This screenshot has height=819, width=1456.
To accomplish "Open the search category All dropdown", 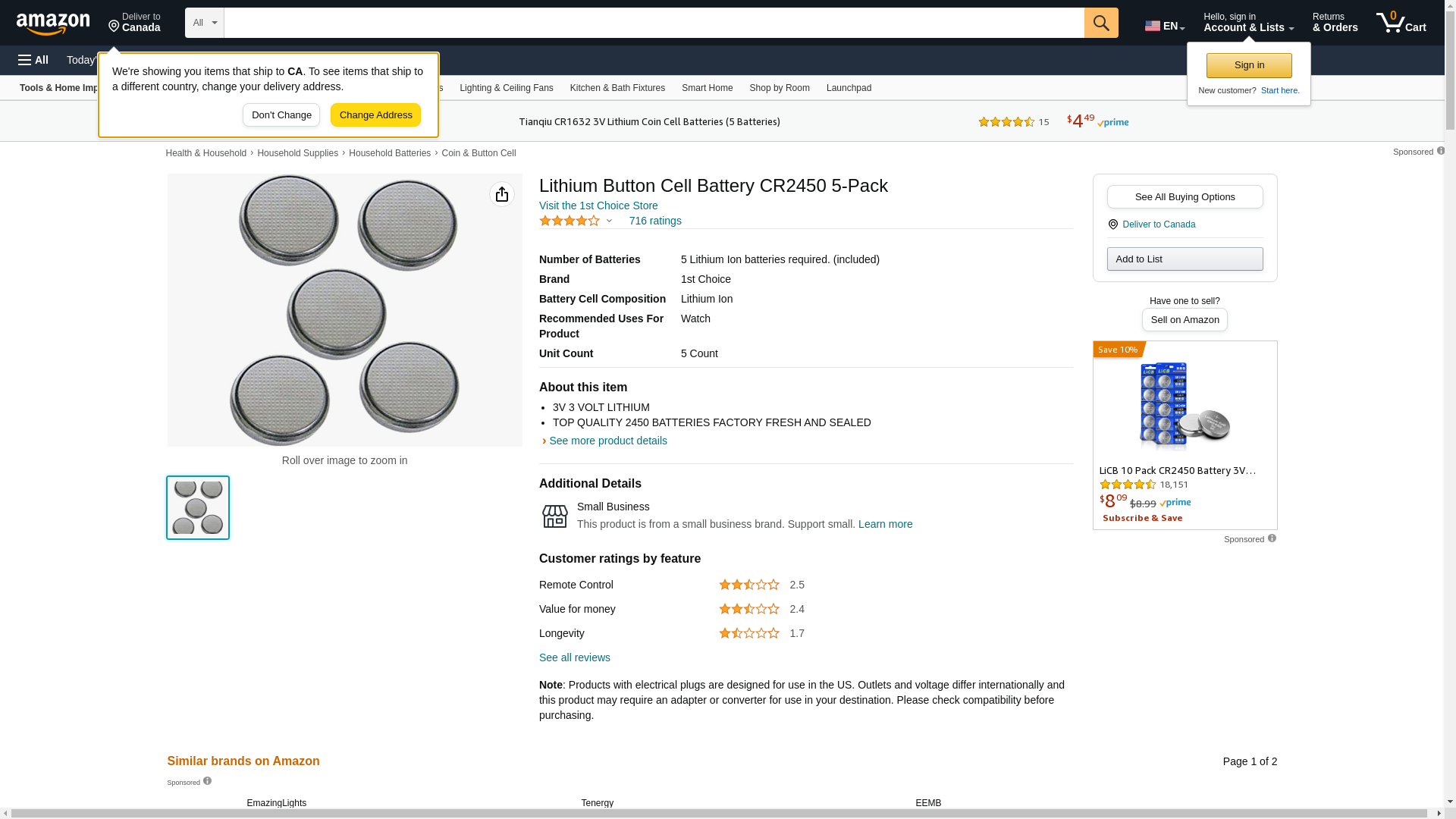I will click(x=204, y=23).
